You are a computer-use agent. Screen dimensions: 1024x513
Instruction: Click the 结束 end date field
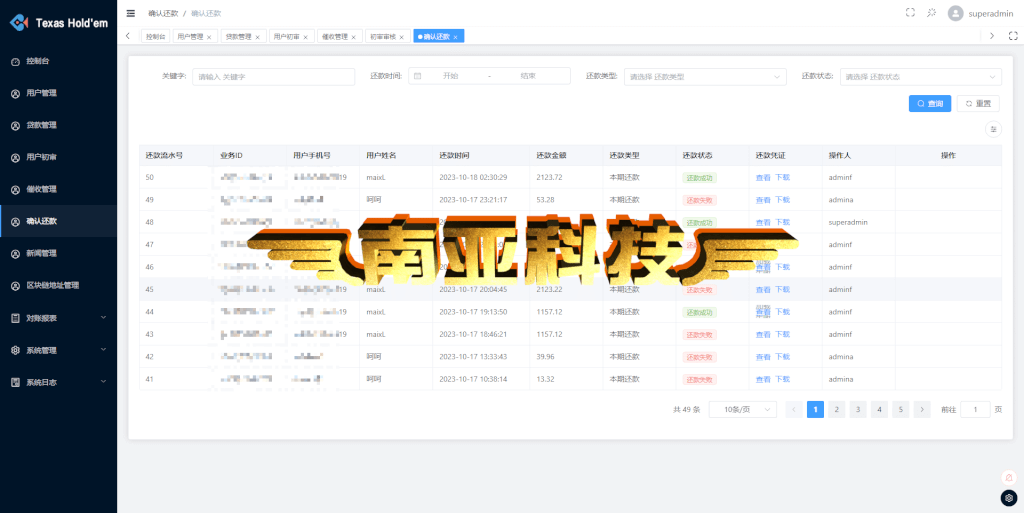(528, 76)
